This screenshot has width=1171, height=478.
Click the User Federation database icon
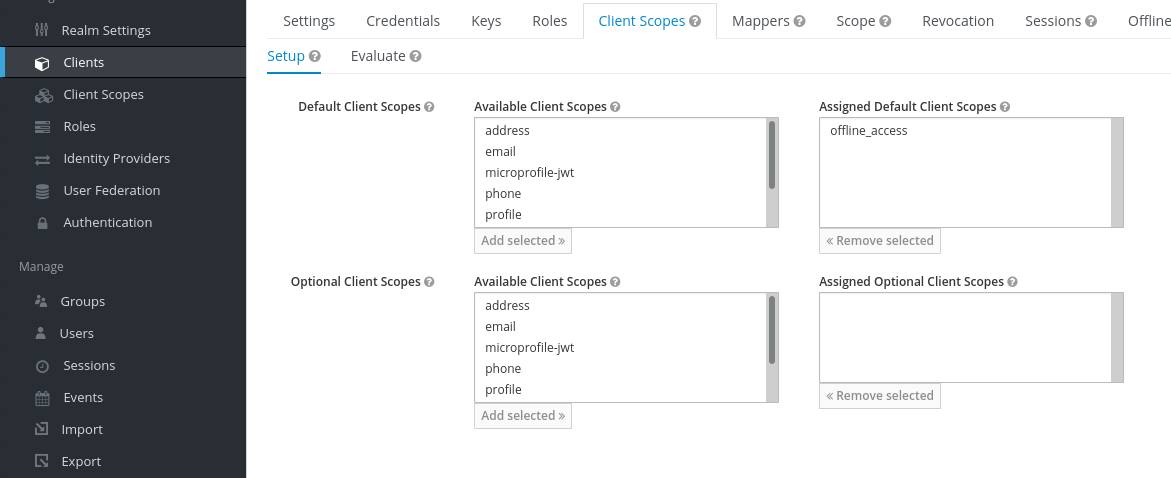(43, 191)
